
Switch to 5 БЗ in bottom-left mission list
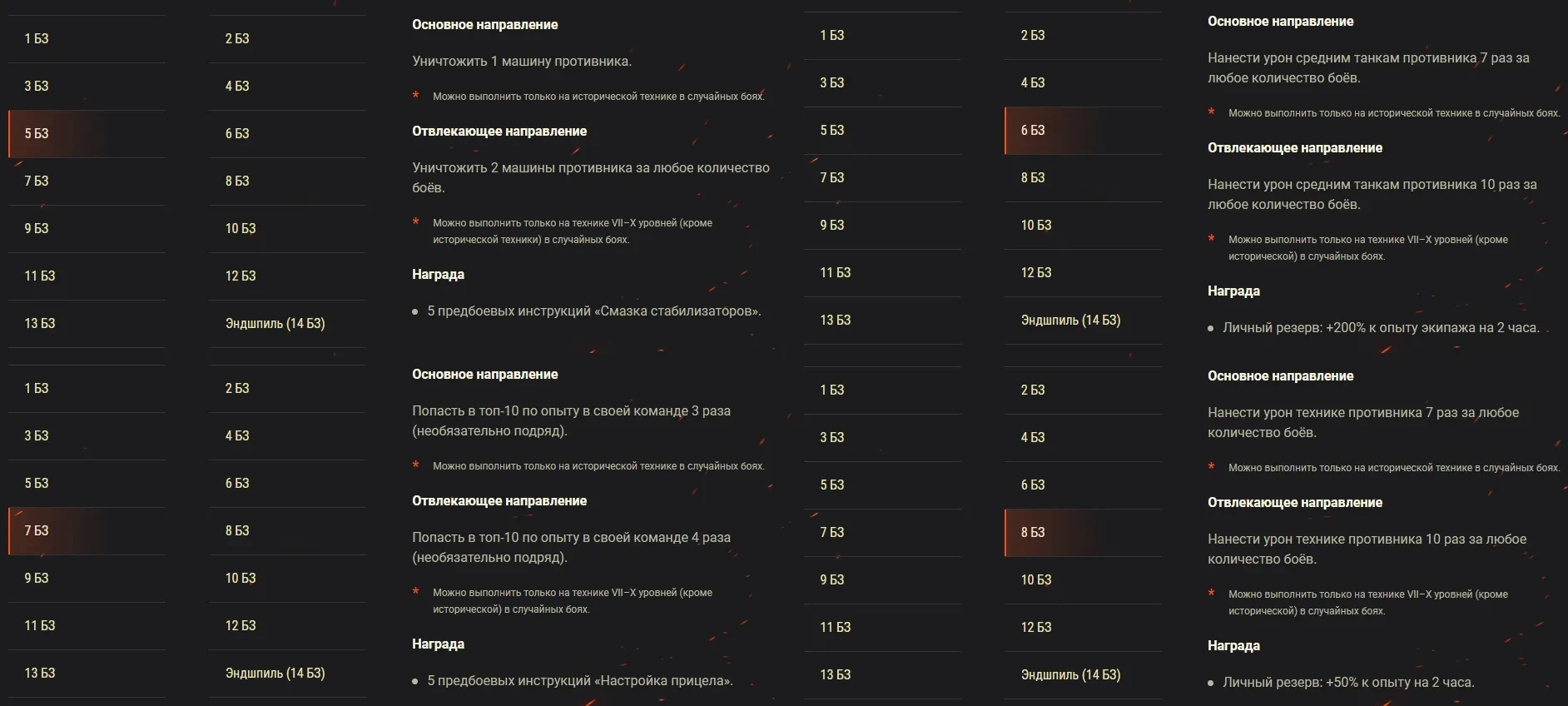(x=37, y=484)
